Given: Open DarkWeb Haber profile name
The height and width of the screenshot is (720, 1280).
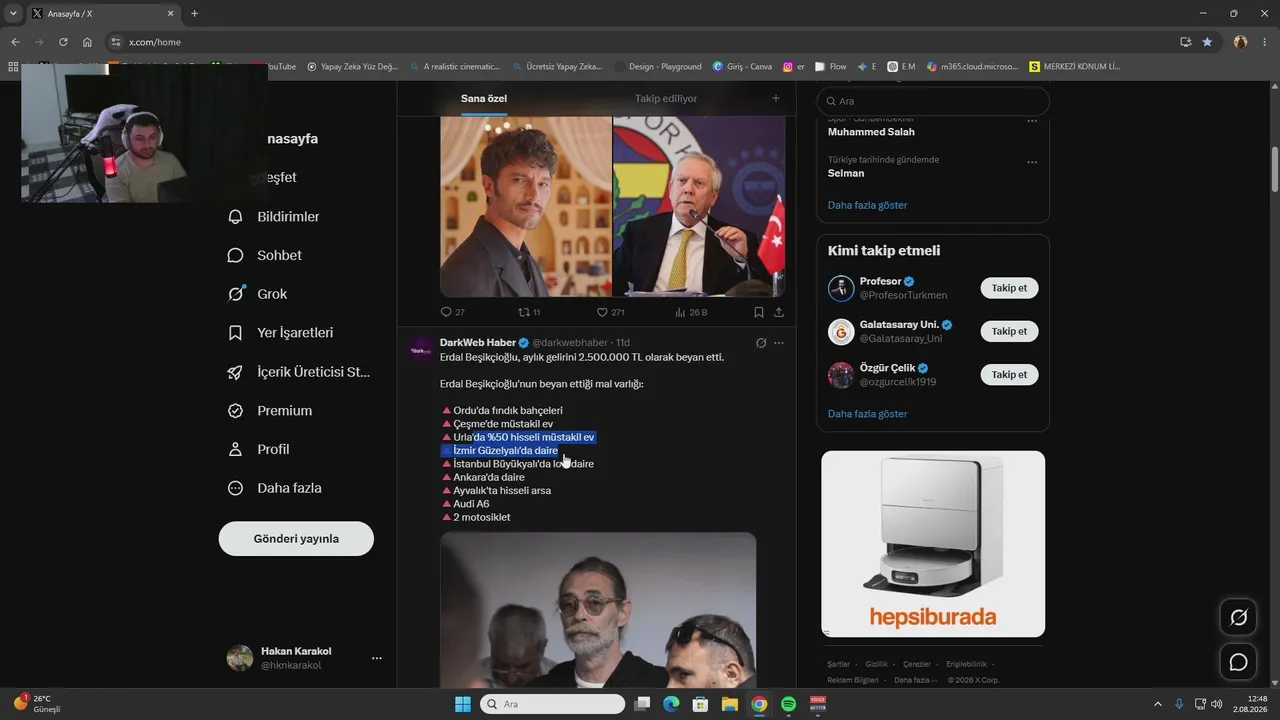Looking at the screenshot, I should coord(478,343).
